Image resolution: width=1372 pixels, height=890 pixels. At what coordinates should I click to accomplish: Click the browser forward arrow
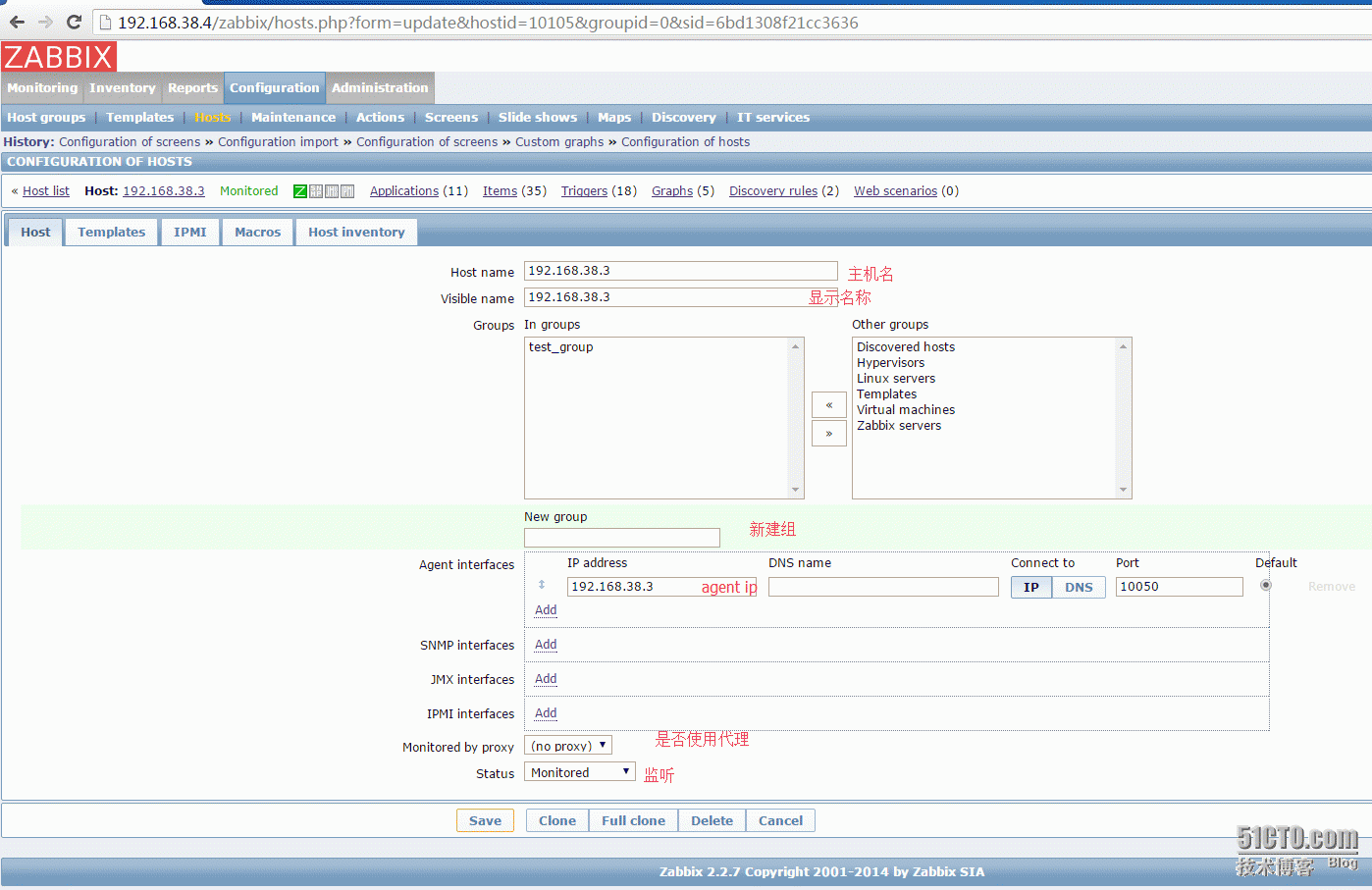pyautogui.click(x=45, y=22)
